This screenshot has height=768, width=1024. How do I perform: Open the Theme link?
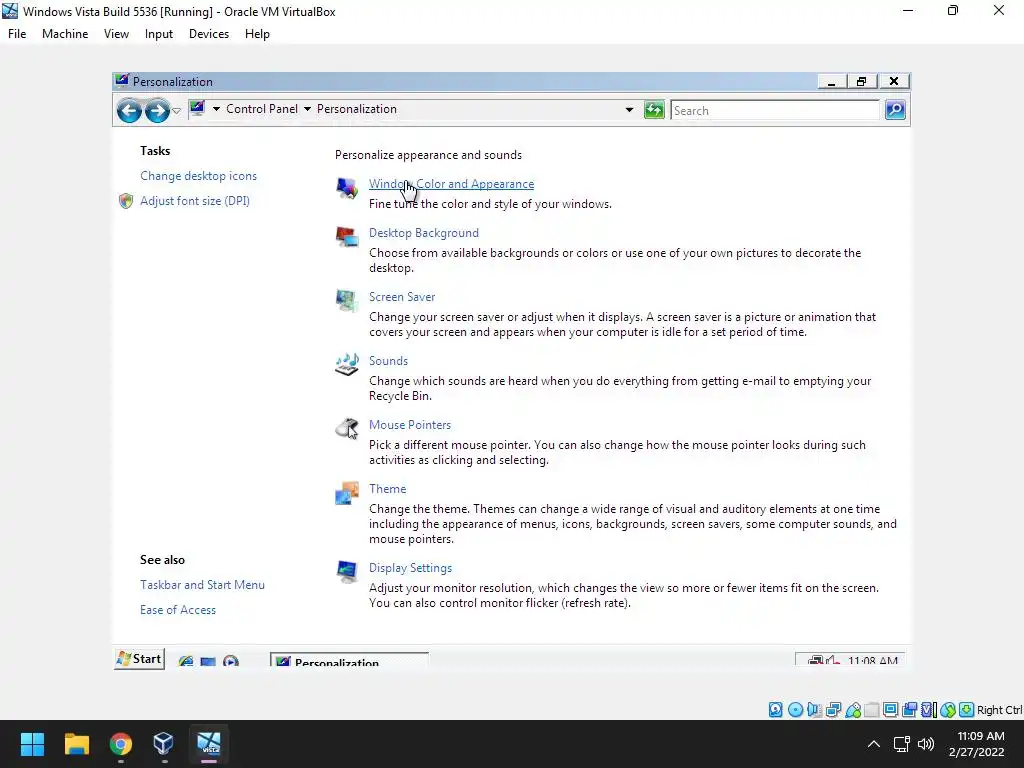point(387,489)
